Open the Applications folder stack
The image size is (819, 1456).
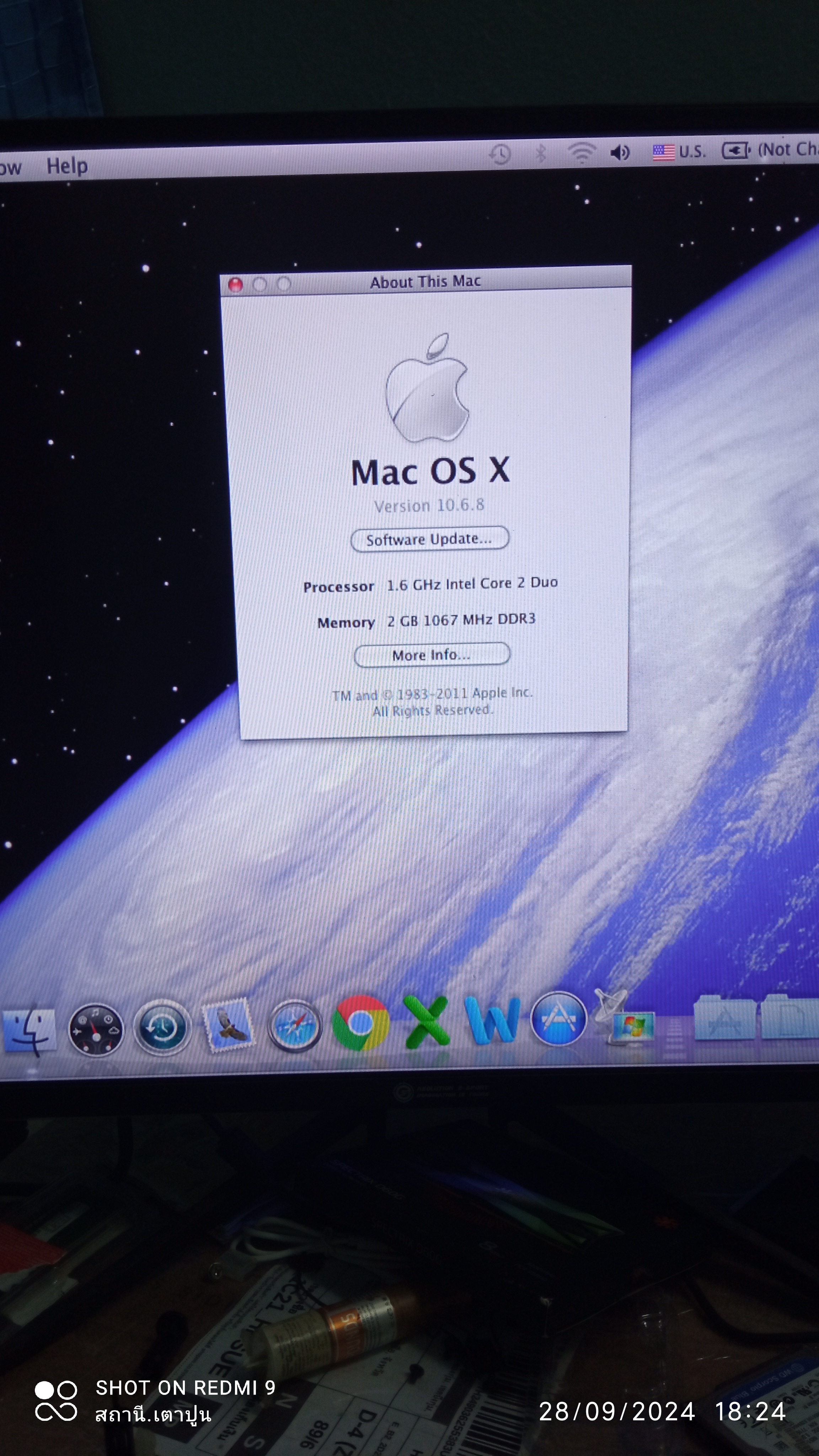click(x=724, y=1017)
